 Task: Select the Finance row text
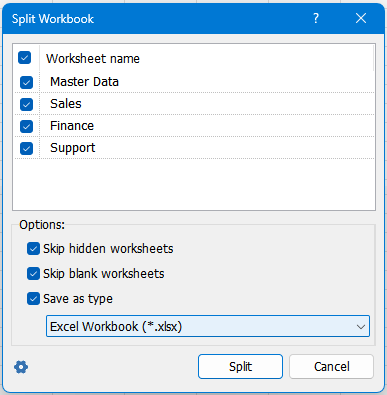(x=72, y=126)
